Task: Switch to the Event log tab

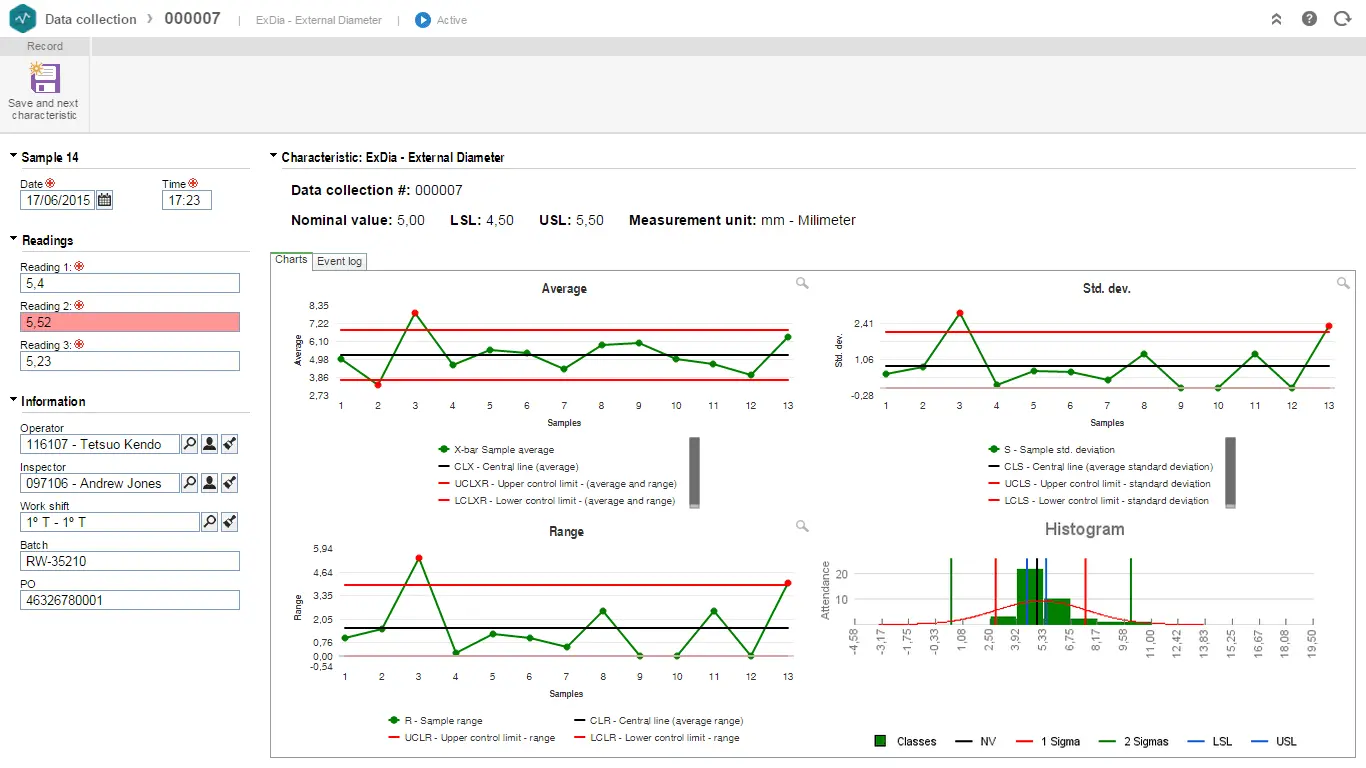Action: [x=340, y=261]
